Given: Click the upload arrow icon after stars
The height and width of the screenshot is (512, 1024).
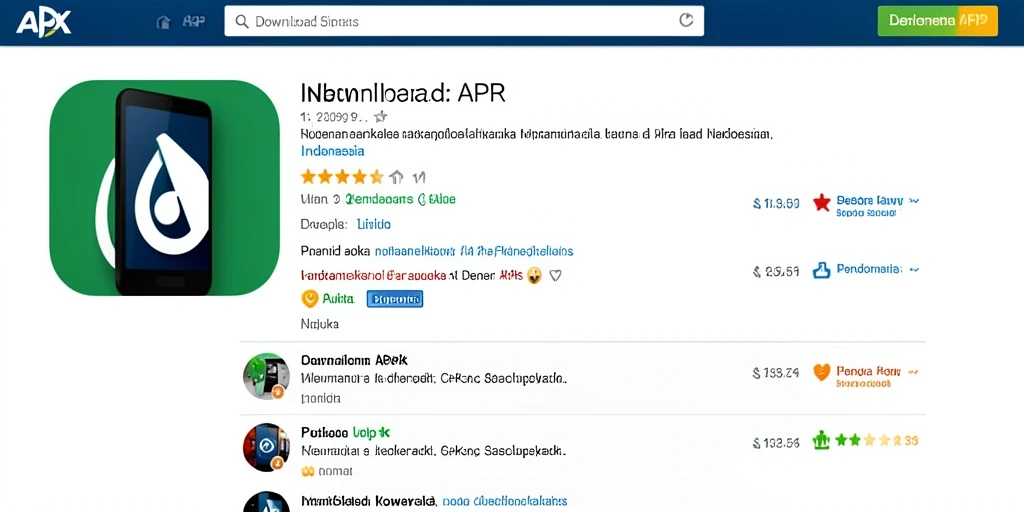Looking at the screenshot, I should coord(396,176).
